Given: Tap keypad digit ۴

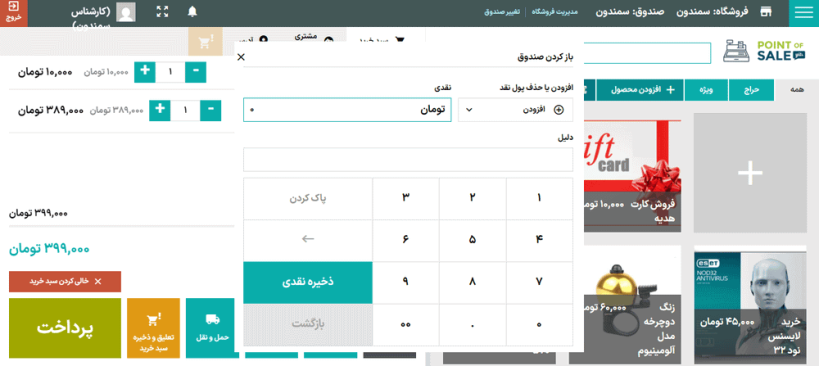Looking at the screenshot, I should tap(539, 240).
